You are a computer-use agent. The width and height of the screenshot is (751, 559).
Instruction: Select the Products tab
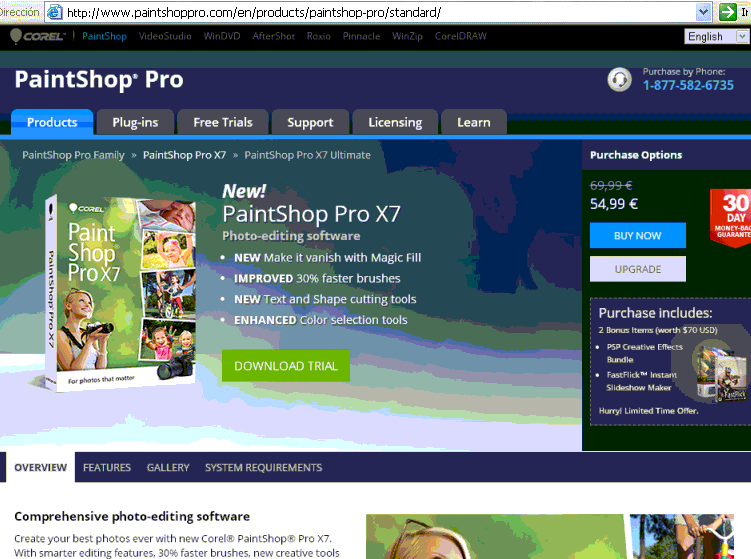[x=52, y=122]
